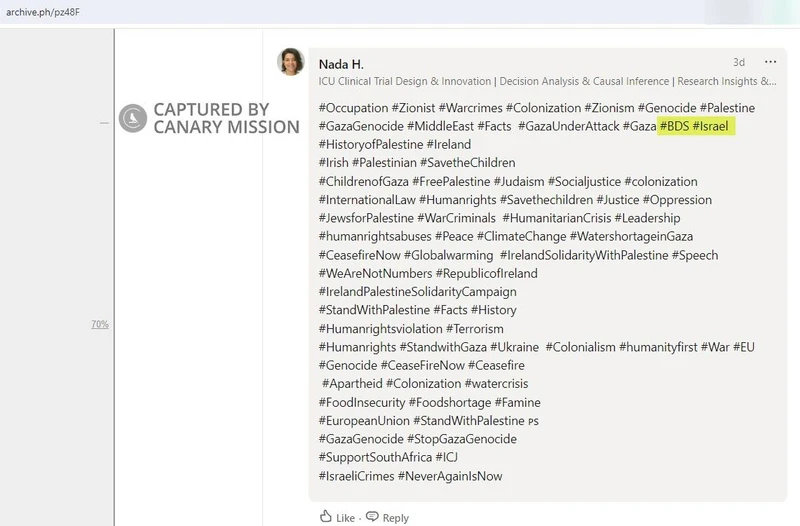Click the 3d timestamp on the comment
The image size is (800, 526).
738,62
